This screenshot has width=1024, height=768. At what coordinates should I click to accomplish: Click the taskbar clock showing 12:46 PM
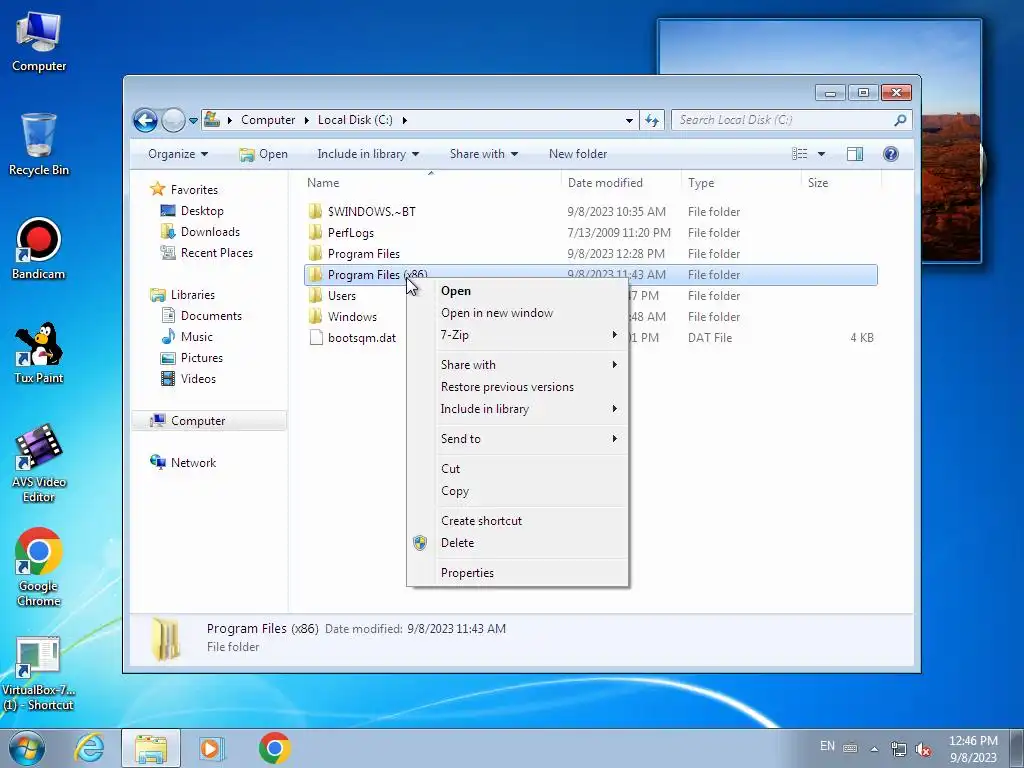tap(973, 749)
